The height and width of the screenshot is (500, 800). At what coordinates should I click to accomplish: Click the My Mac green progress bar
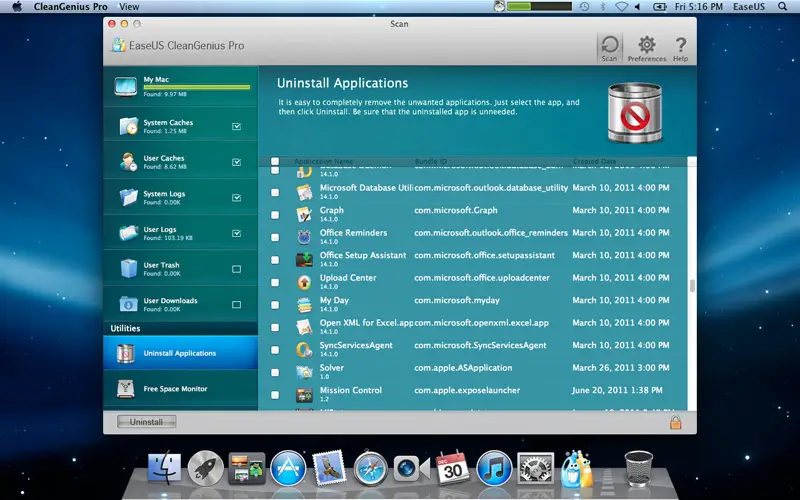[196, 87]
